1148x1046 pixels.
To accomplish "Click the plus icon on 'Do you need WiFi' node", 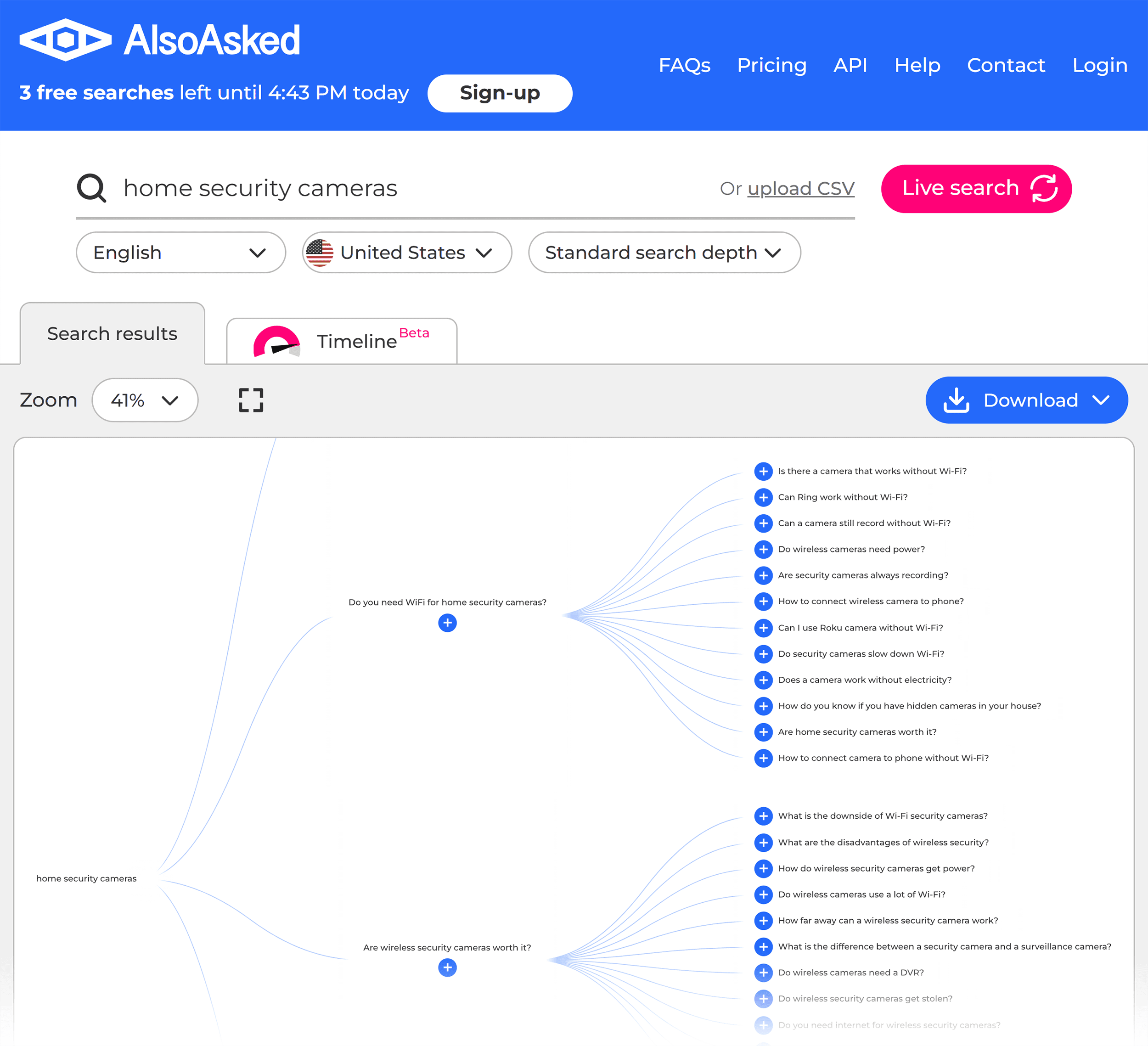I will [447, 622].
